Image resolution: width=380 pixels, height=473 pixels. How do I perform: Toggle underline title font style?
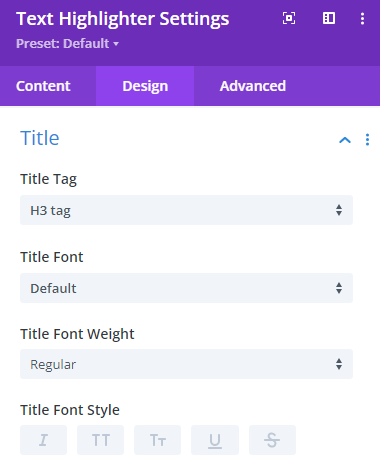[x=215, y=440]
